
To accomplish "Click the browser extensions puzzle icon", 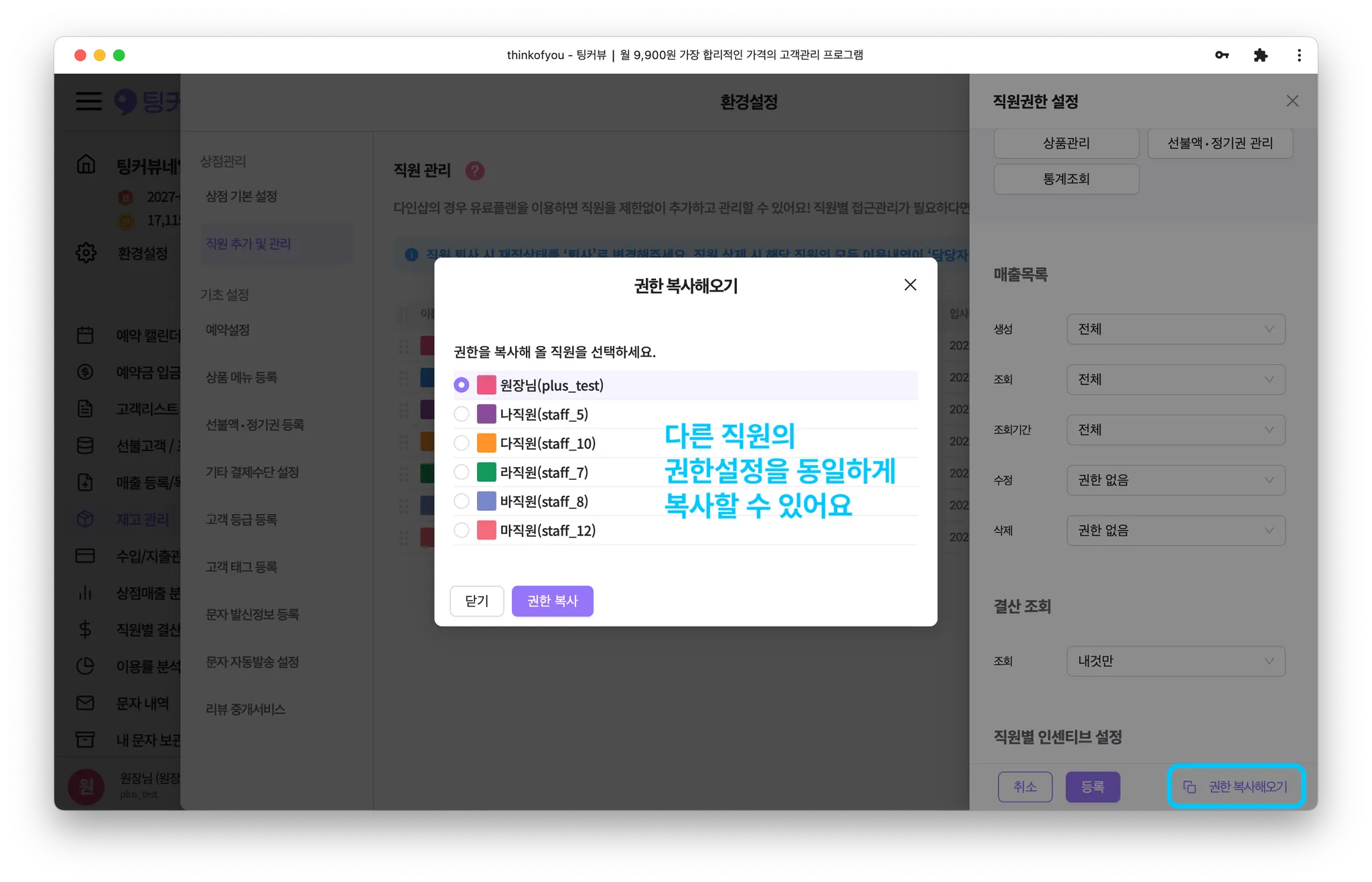I will (1260, 55).
